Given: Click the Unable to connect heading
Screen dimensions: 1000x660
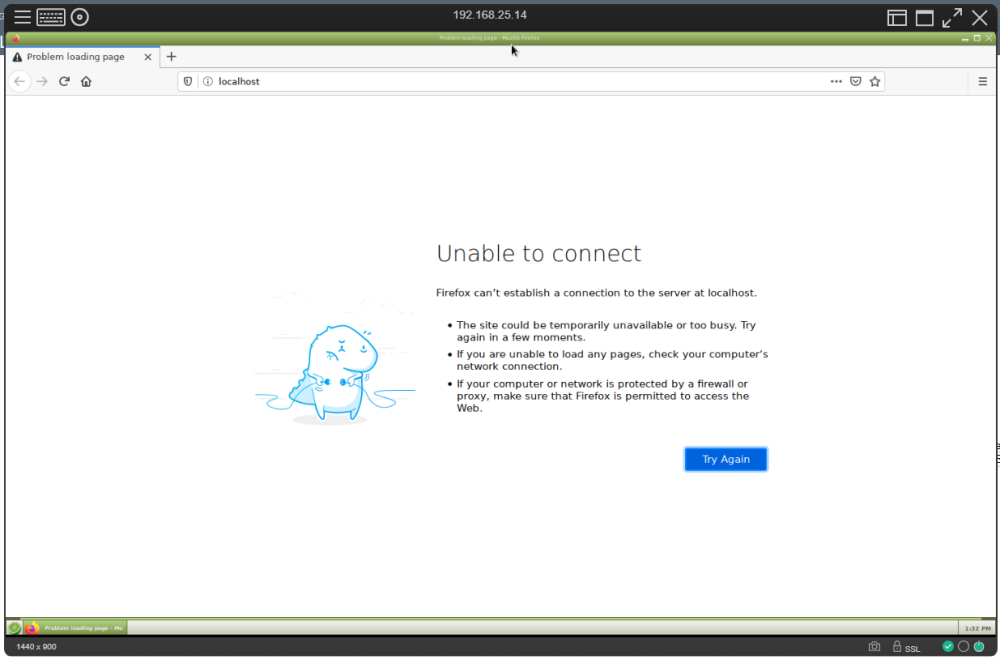Looking at the screenshot, I should [539, 254].
